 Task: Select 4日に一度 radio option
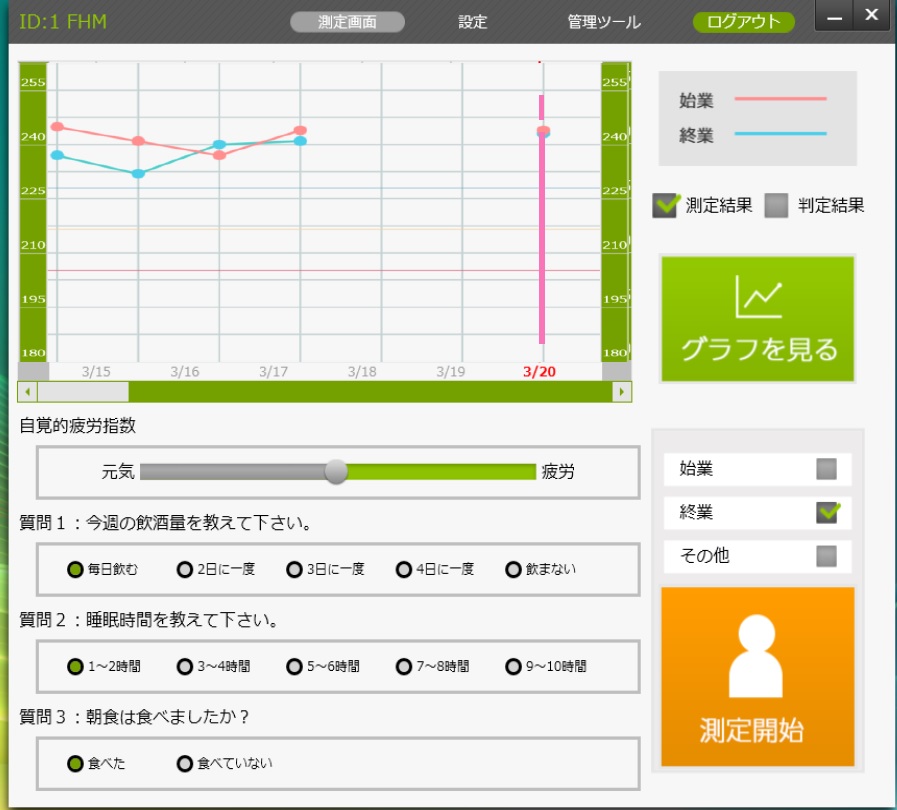(x=404, y=569)
